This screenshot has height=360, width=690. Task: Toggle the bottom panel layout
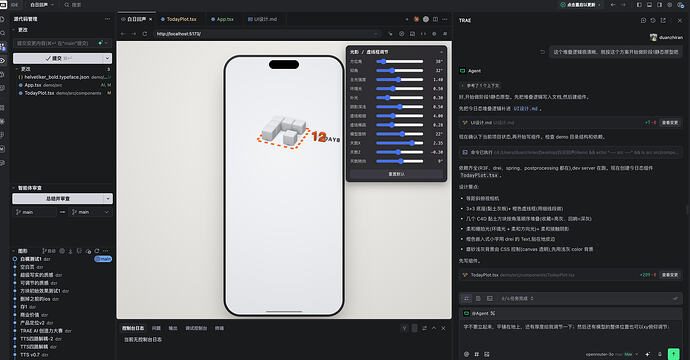pos(649,5)
